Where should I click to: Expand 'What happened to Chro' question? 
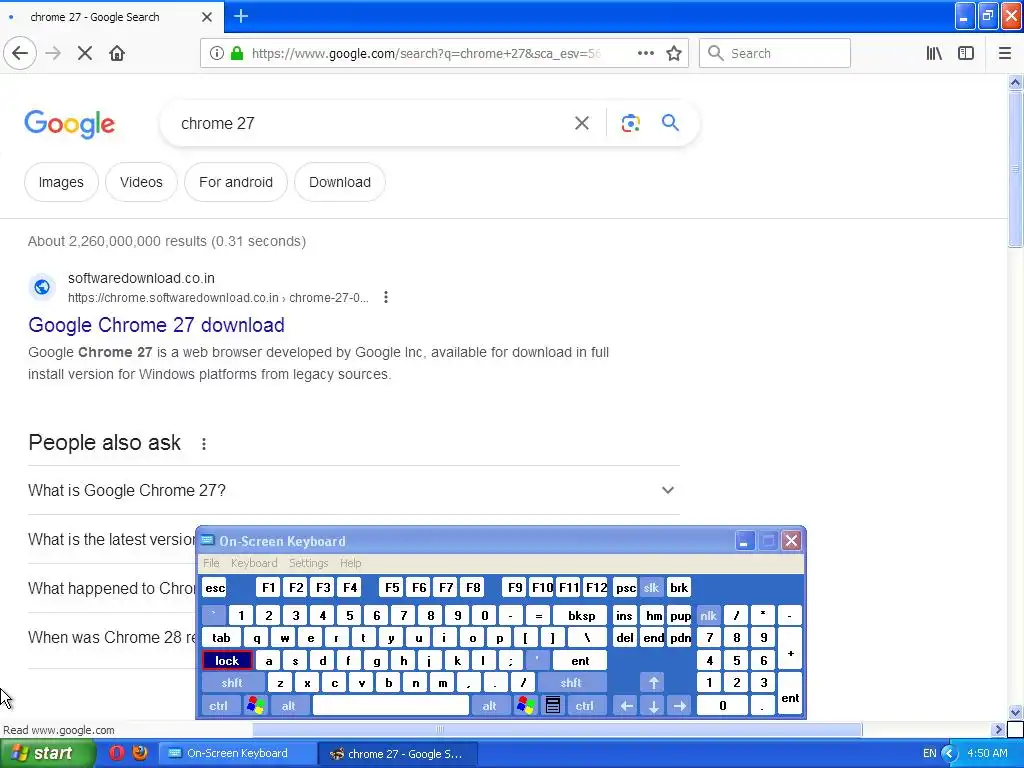(x=112, y=588)
